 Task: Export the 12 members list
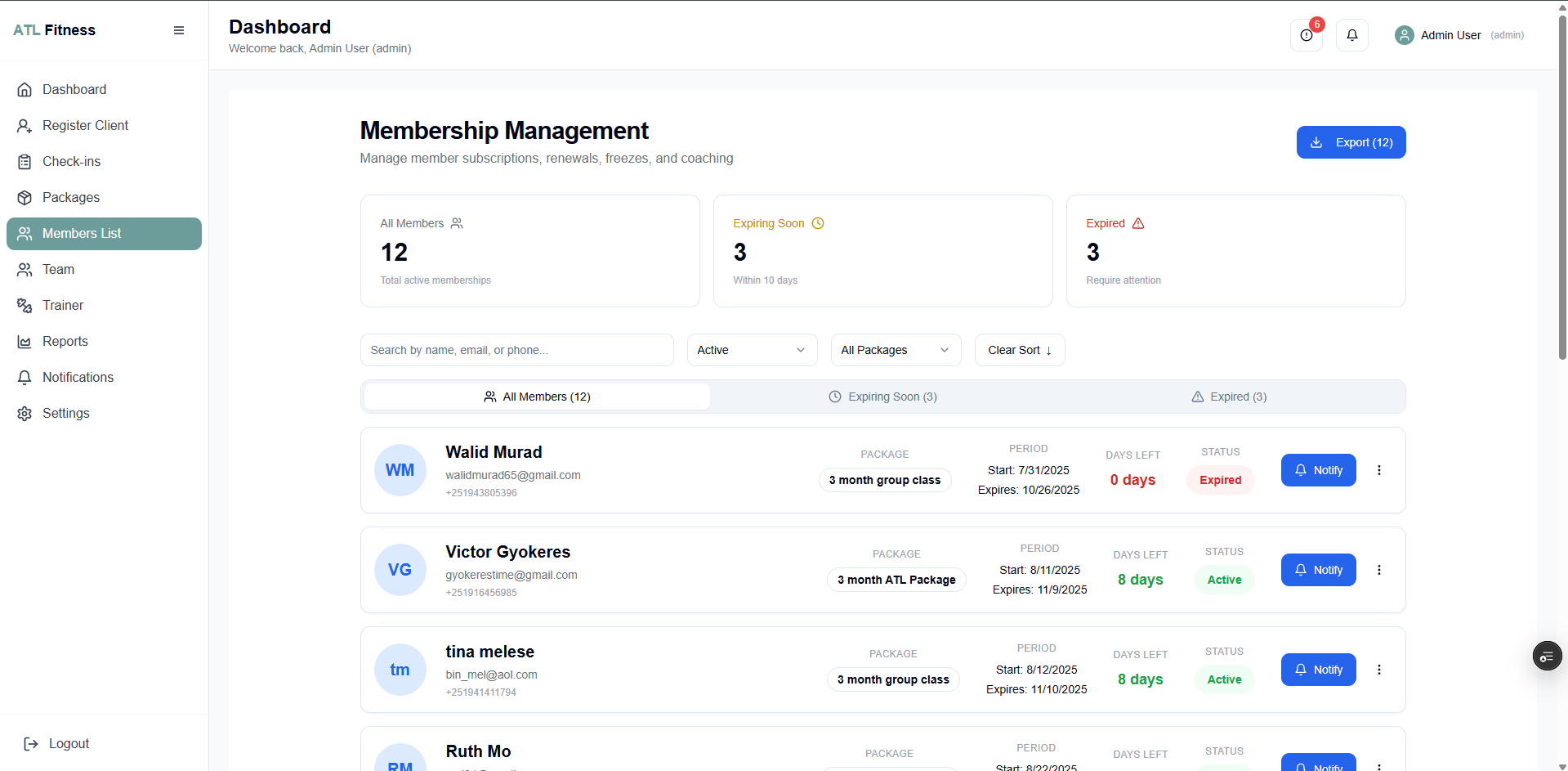pos(1351,142)
